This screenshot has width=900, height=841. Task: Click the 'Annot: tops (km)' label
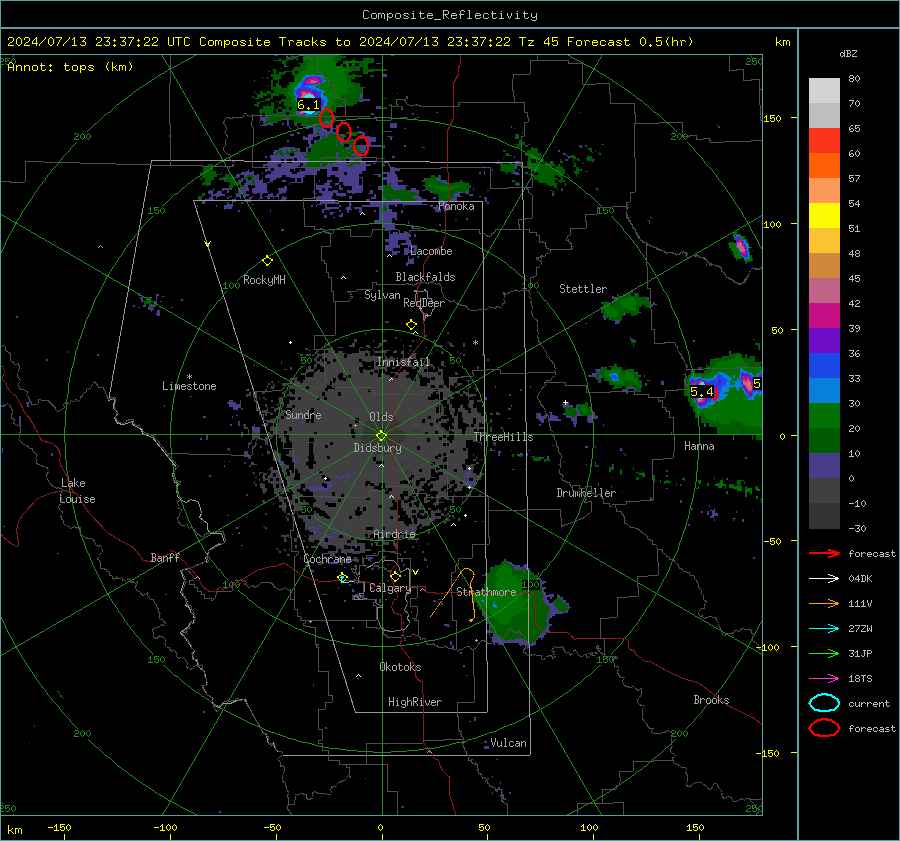click(71, 67)
